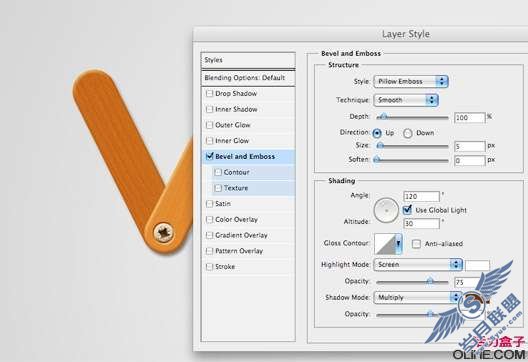
Task: Select the Stroke label
Action: pyautogui.click(x=225, y=267)
